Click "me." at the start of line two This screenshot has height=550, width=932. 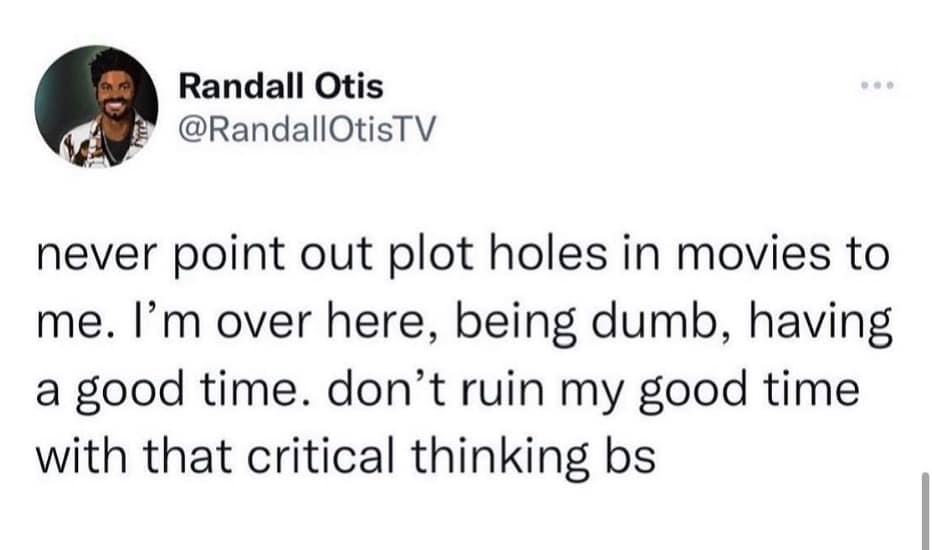62,323
